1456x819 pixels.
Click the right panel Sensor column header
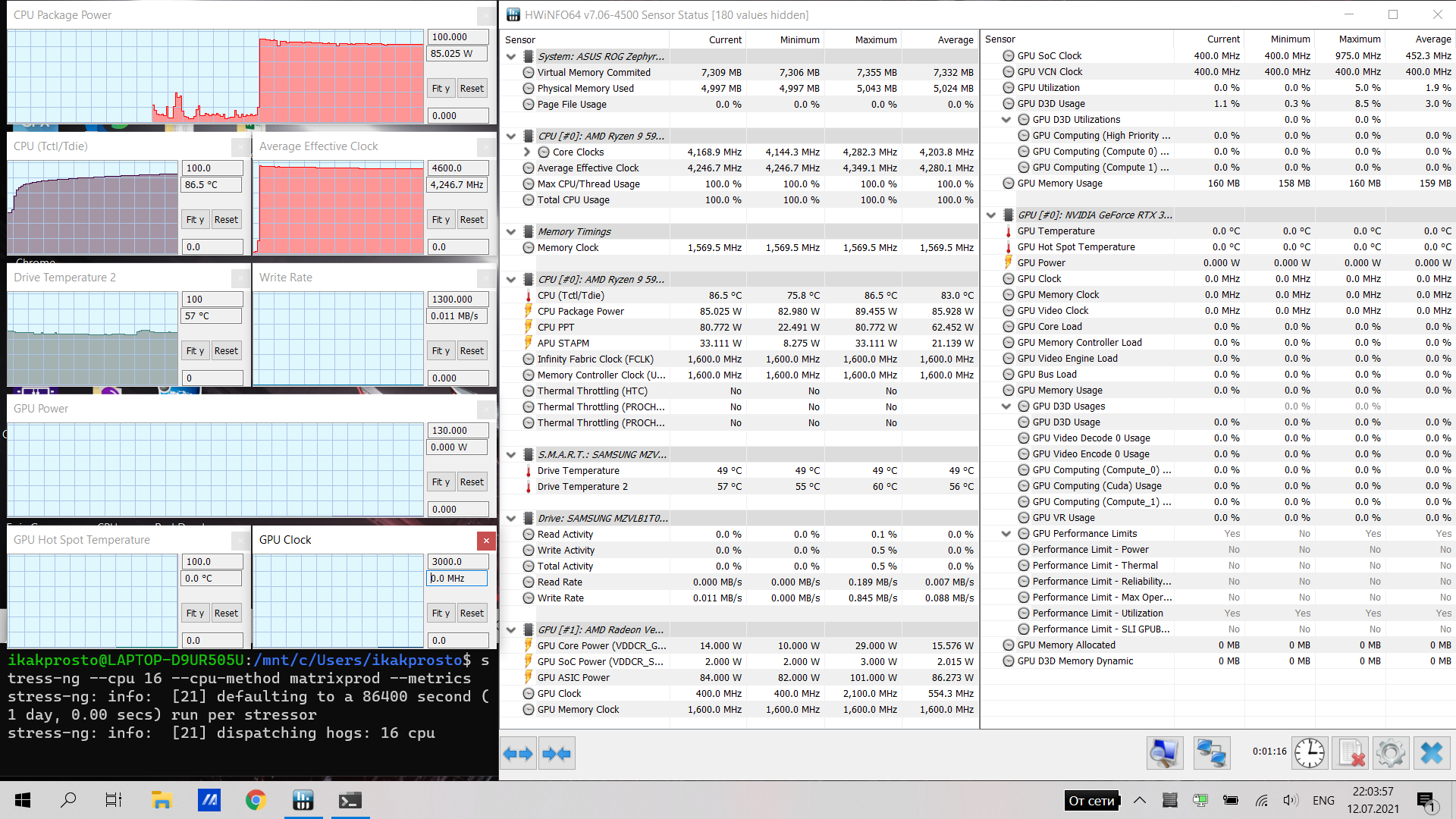pyautogui.click(x=1077, y=39)
